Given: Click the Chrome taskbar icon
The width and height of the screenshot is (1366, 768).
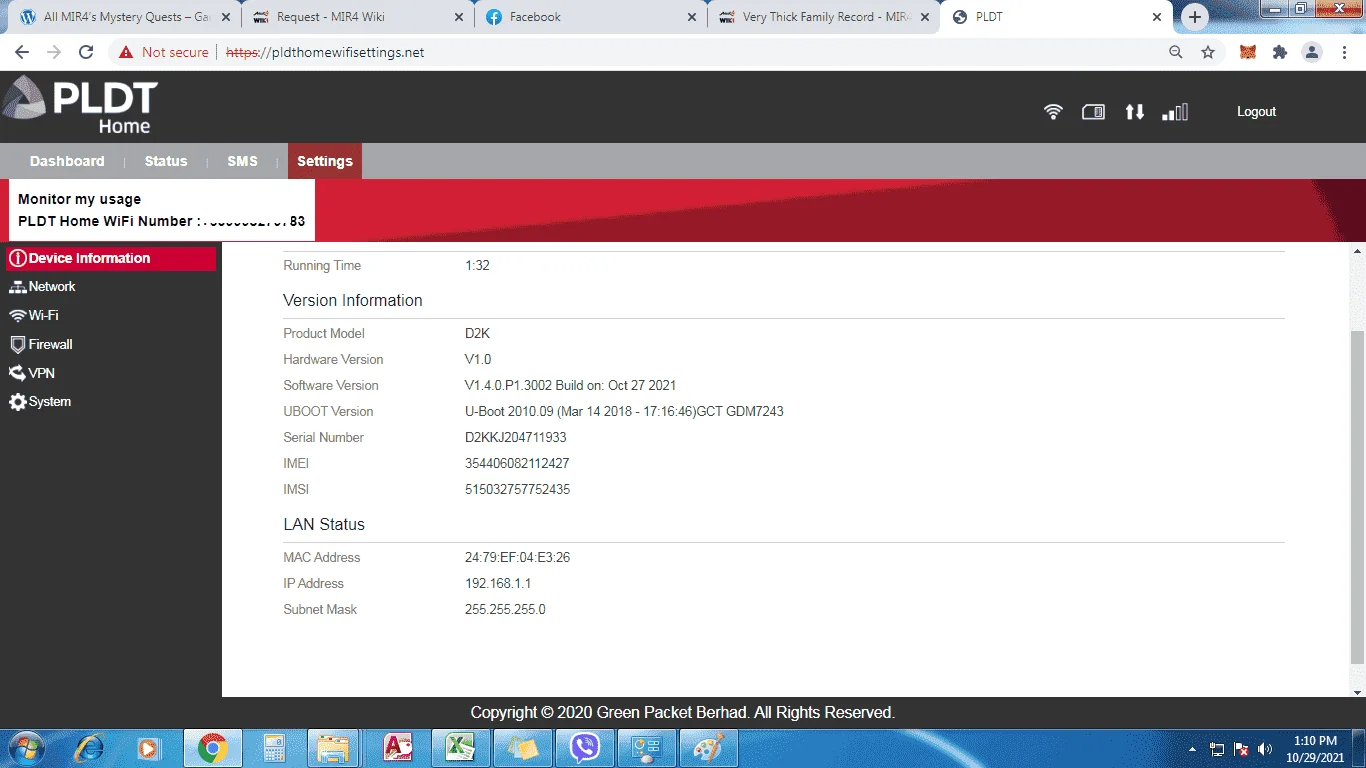Looking at the screenshot, I should [x=212, y=748].
